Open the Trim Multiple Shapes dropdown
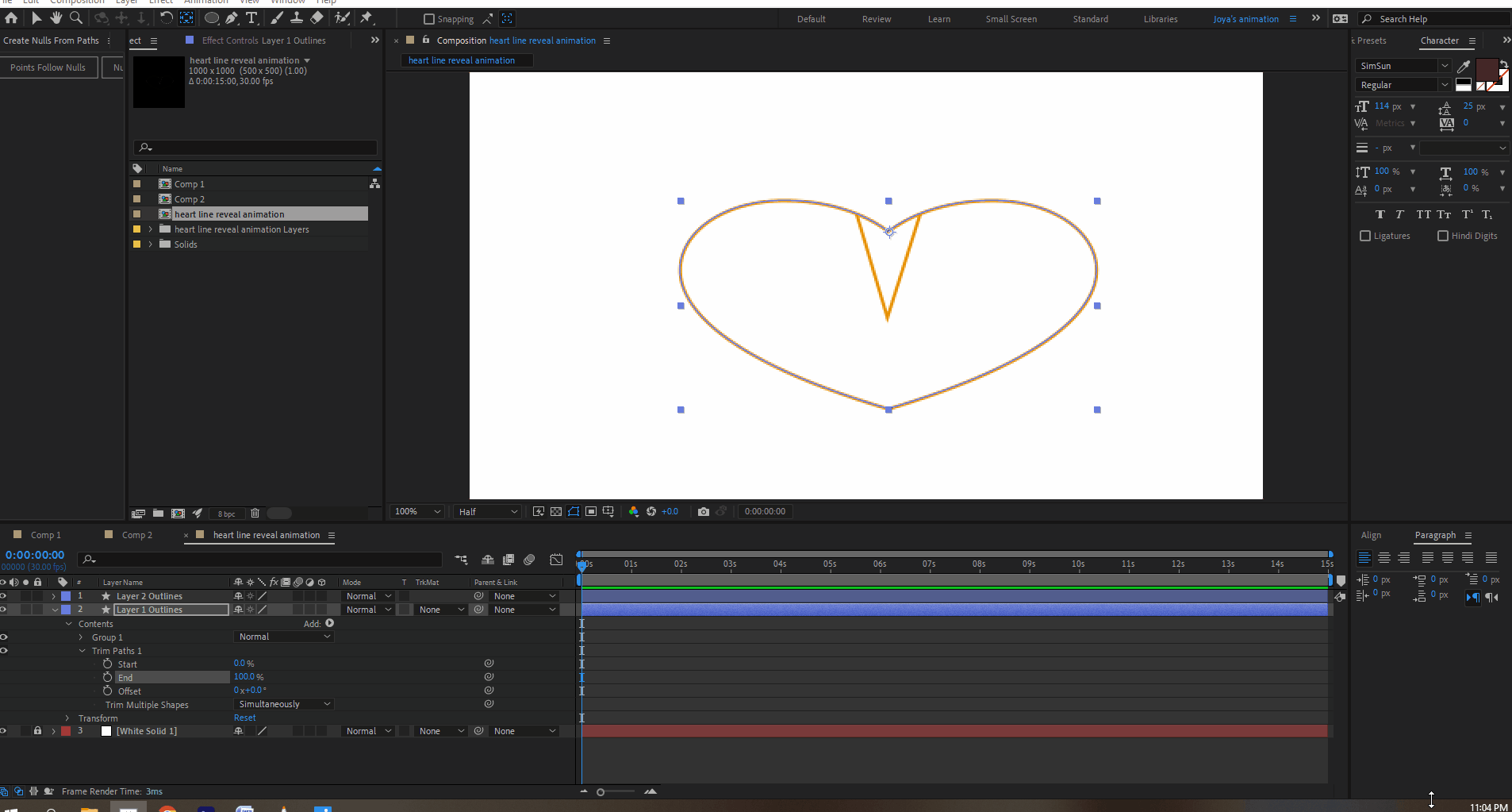This screenshot has width=1512, height=812. 283,703
